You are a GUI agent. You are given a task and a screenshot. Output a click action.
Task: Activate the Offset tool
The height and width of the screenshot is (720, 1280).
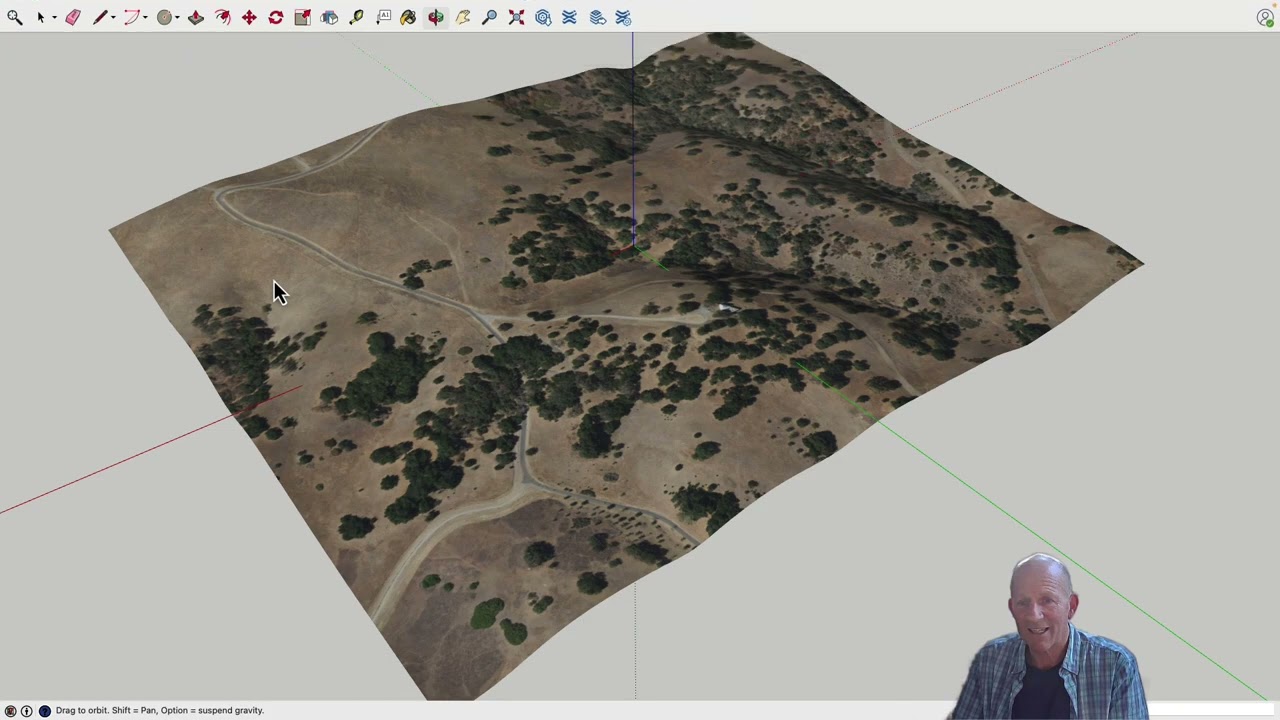click(x=222, y=17)
